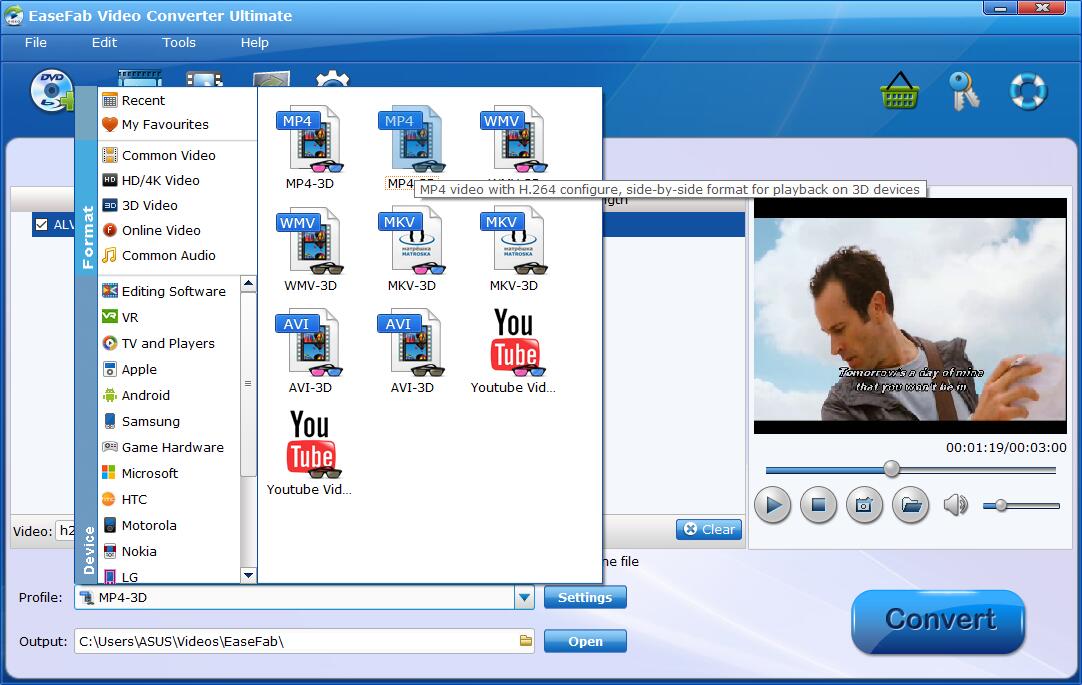Adjust the volume slider
This screenshot has width=1082, height=685.
click(x=1021, y=506)
